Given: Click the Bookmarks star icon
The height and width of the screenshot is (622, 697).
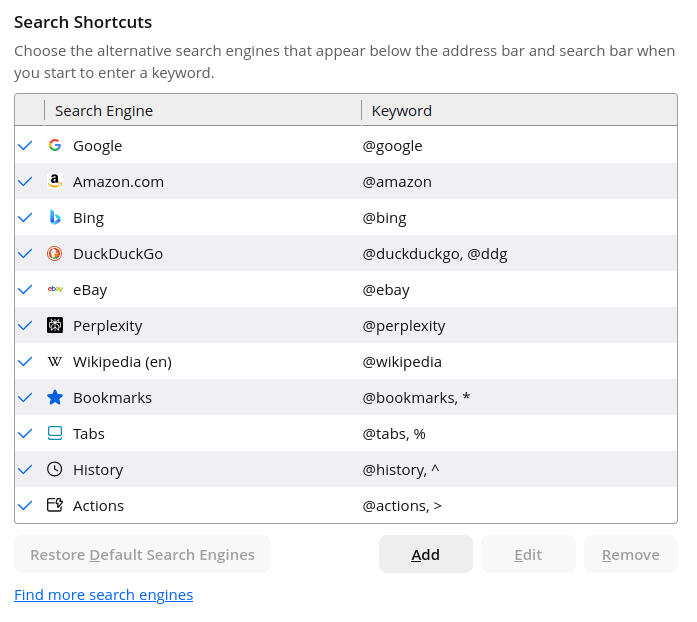Looking at the screenshot, I should (x=55, y=397).
